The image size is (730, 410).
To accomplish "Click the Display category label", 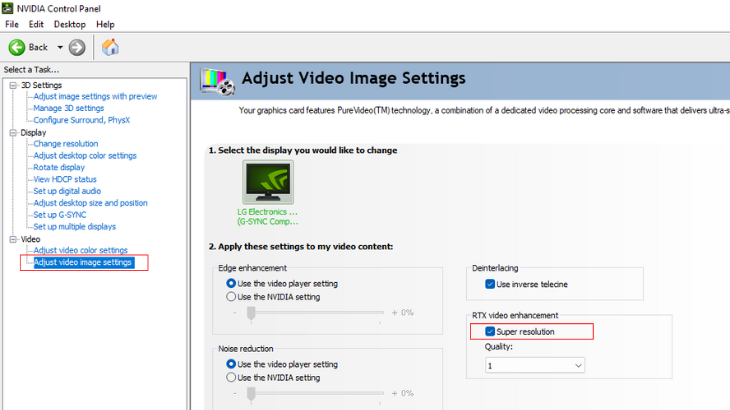I will click(x=33, y=133).
